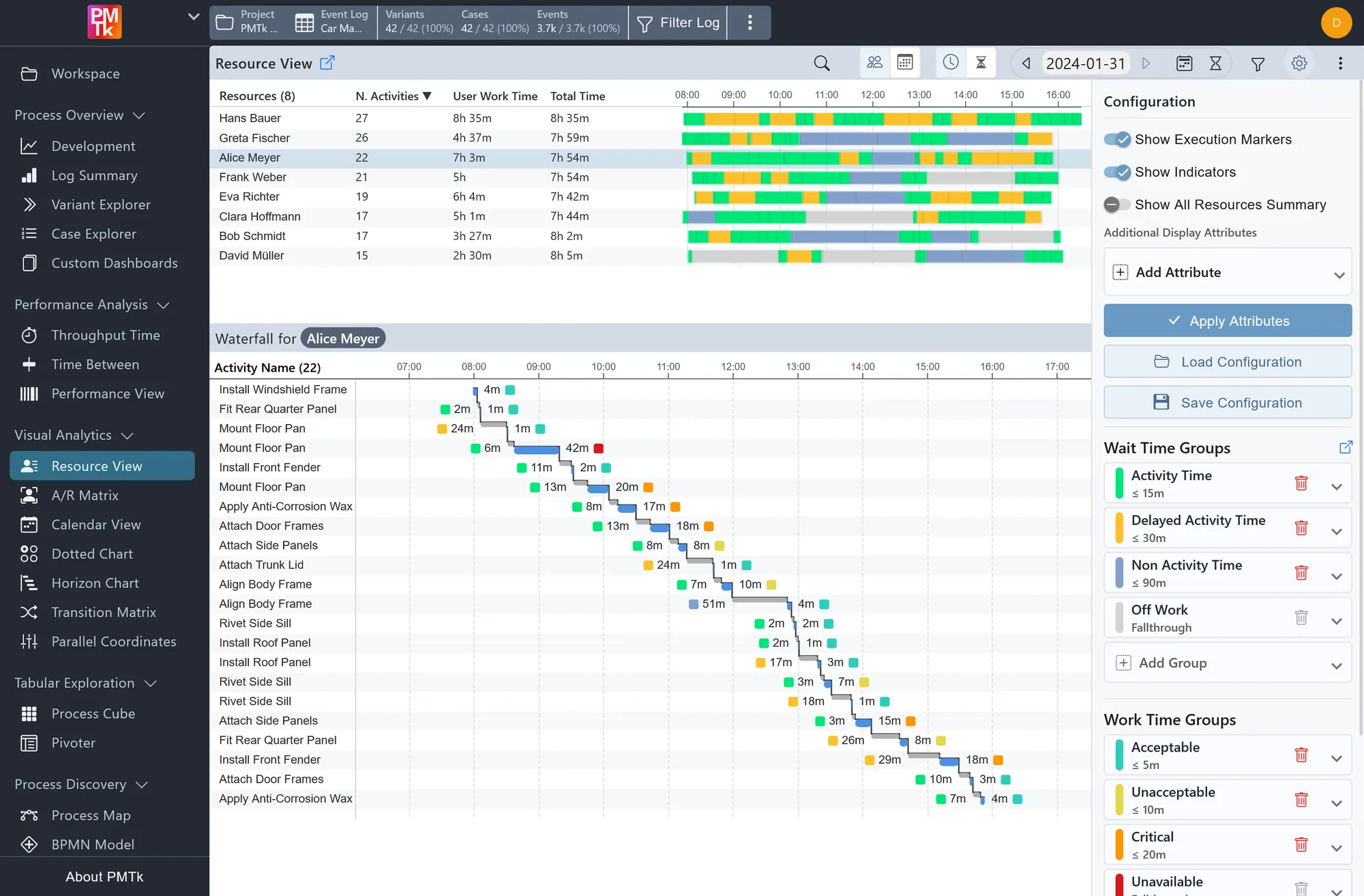The height and width of the screenshot is (896, 1364).
Task: Click the Apply Attributes button
Action: pos(1228,320)
